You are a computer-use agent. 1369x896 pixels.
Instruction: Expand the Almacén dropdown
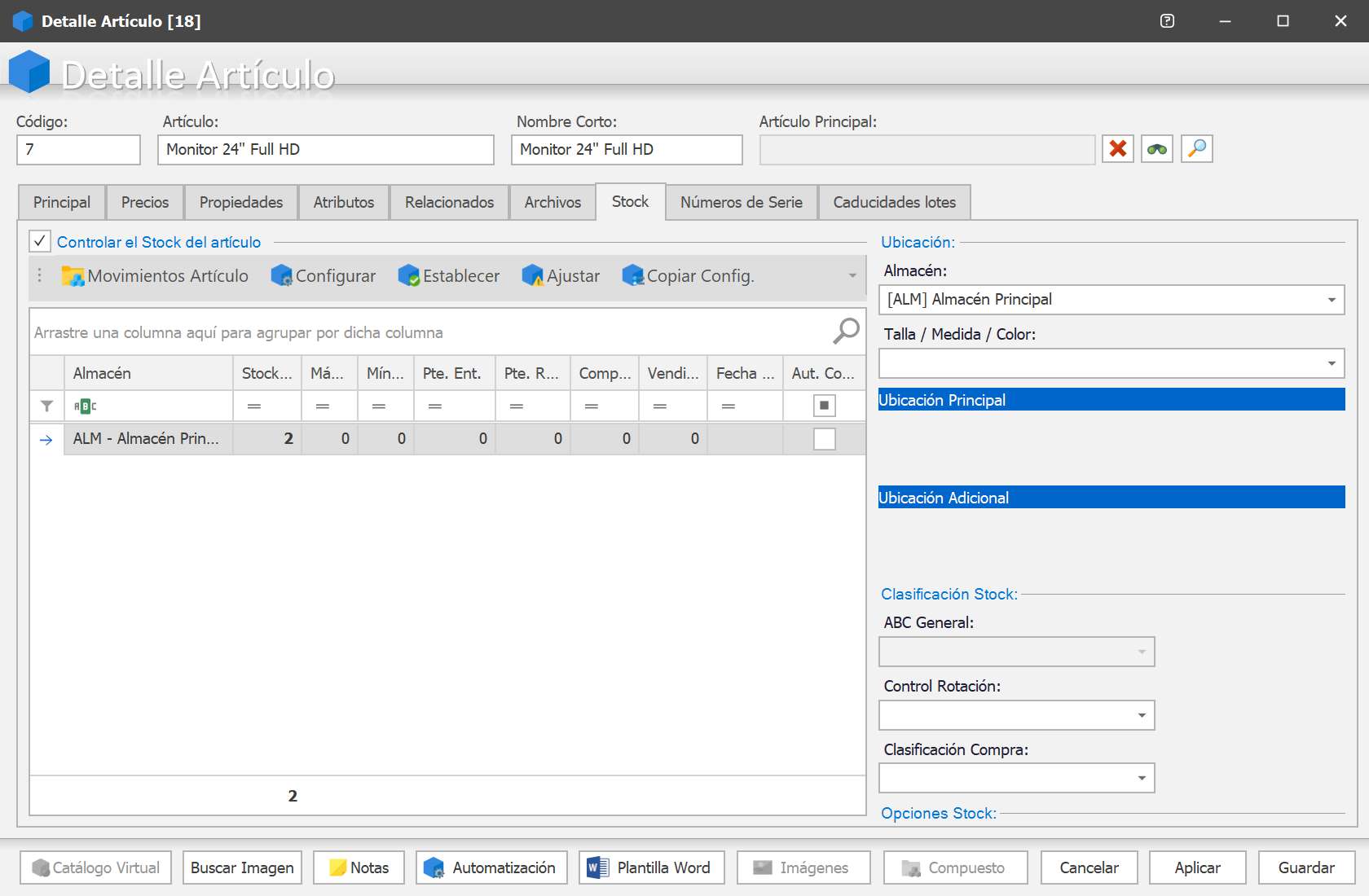coord(1332,300)
